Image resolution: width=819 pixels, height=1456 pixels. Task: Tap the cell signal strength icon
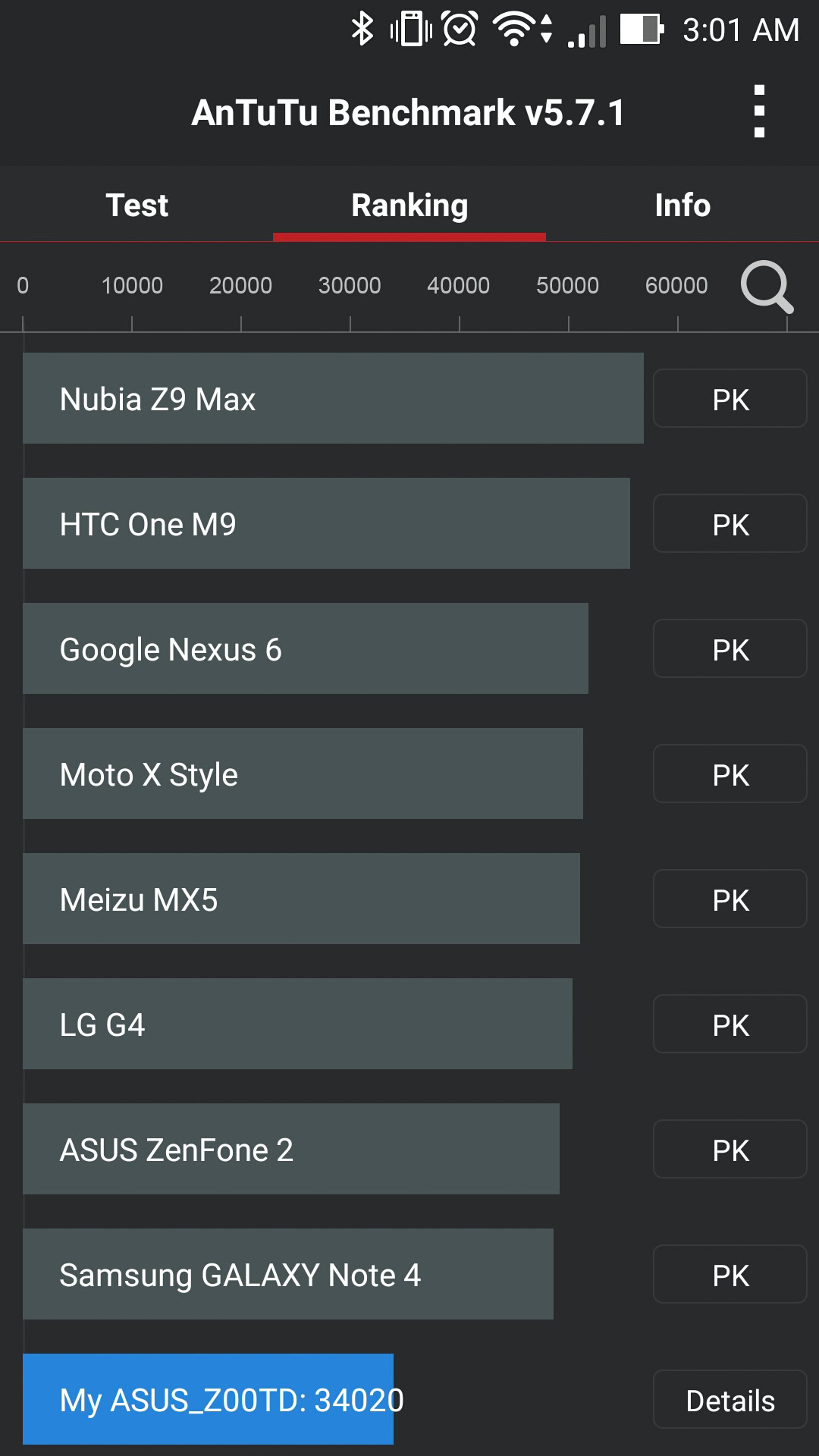coord(588,31)
